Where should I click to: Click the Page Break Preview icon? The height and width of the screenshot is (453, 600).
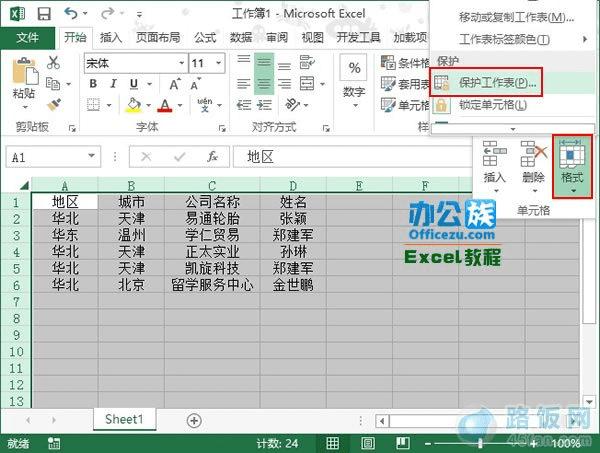(x=403, y=443)
